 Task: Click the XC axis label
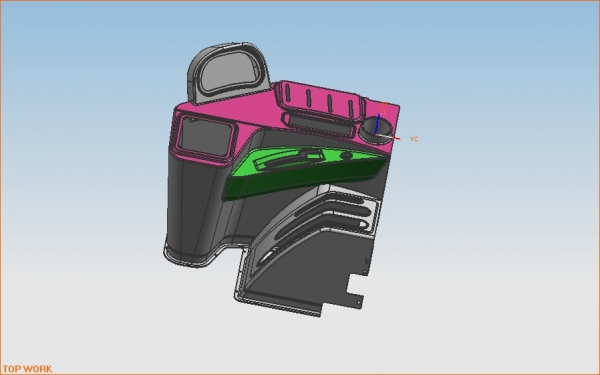[x=414, y=139]
